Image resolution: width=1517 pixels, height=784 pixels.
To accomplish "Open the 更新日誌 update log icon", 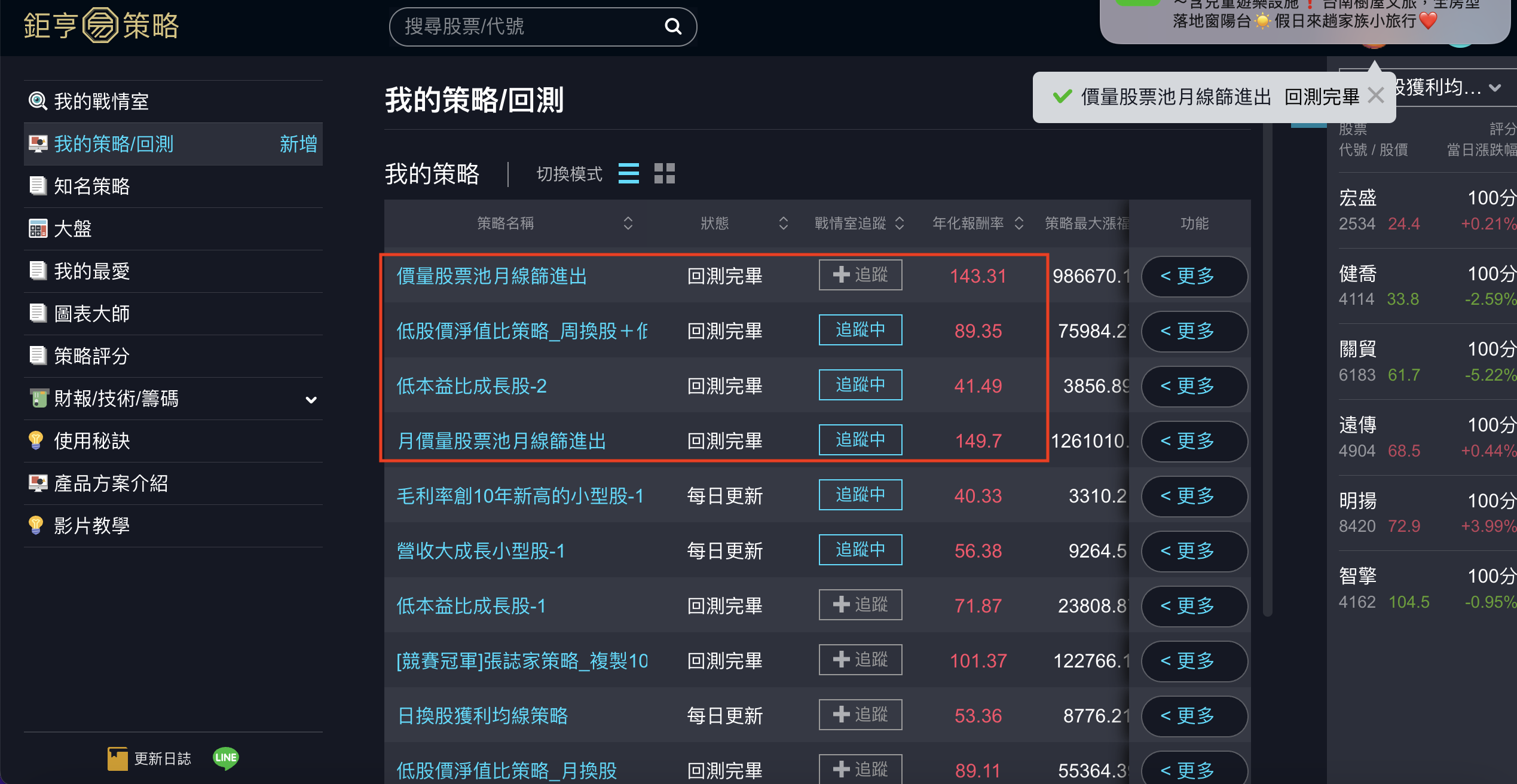I will pos(118,758).
